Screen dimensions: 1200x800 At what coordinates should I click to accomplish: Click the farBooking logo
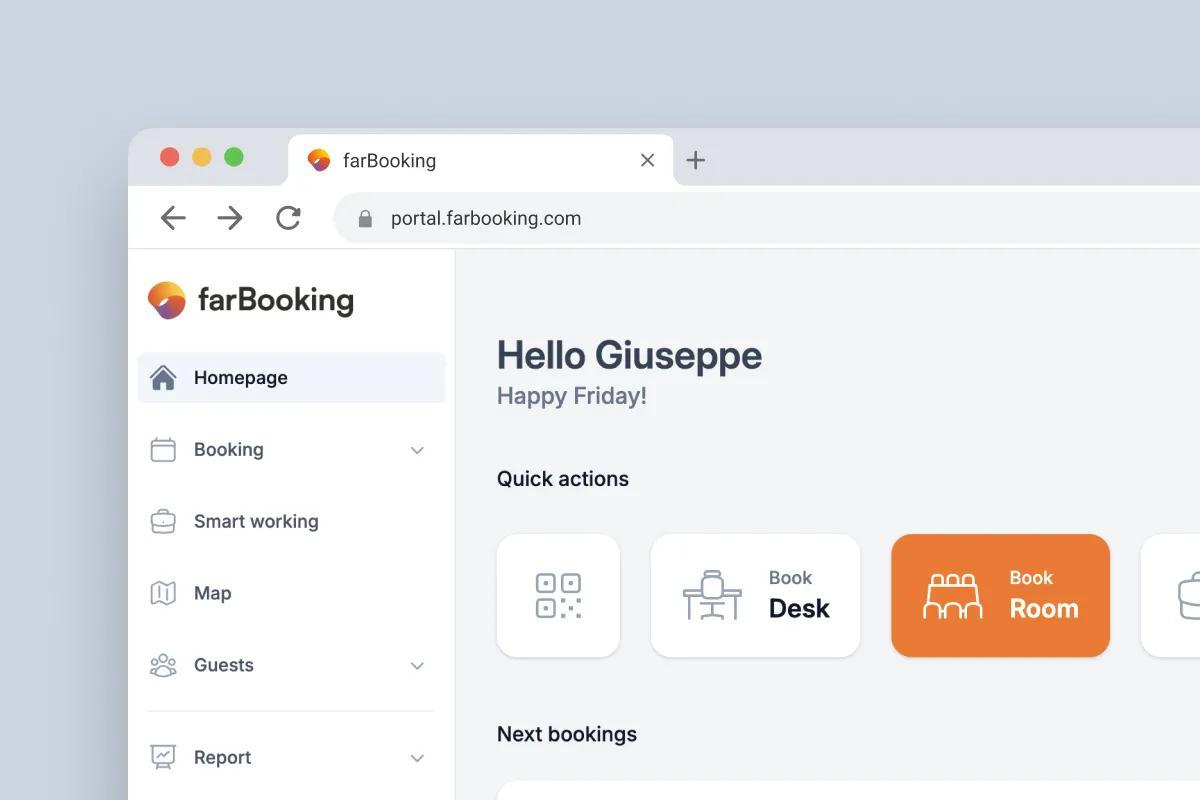coord(250,300)
